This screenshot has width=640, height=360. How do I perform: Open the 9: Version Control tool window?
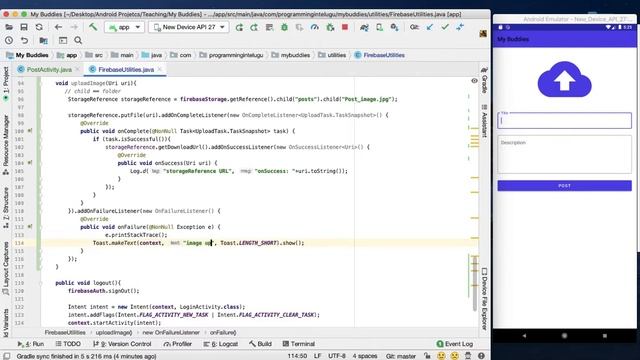[x=122, y=344]
